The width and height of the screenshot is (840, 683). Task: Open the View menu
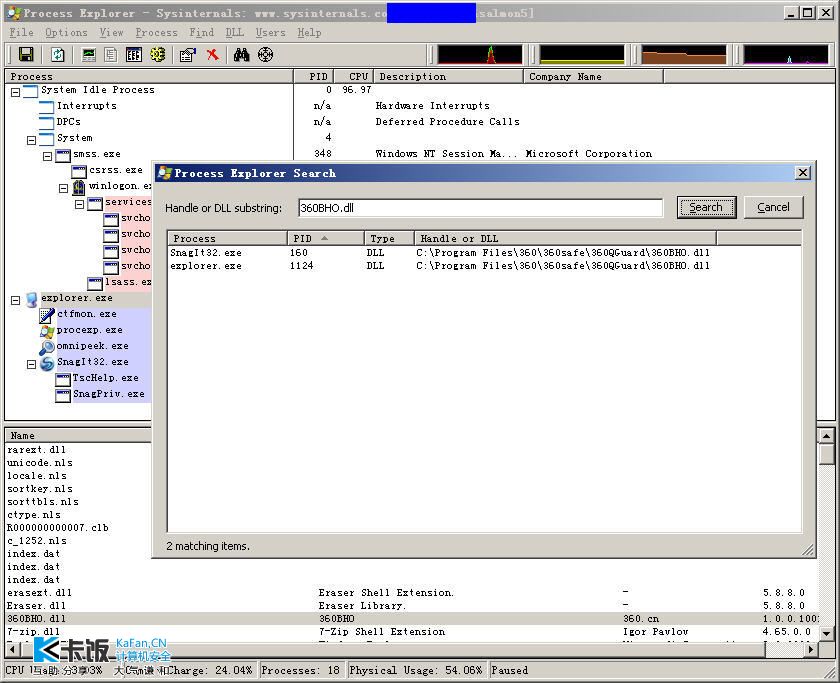point(111,32)
